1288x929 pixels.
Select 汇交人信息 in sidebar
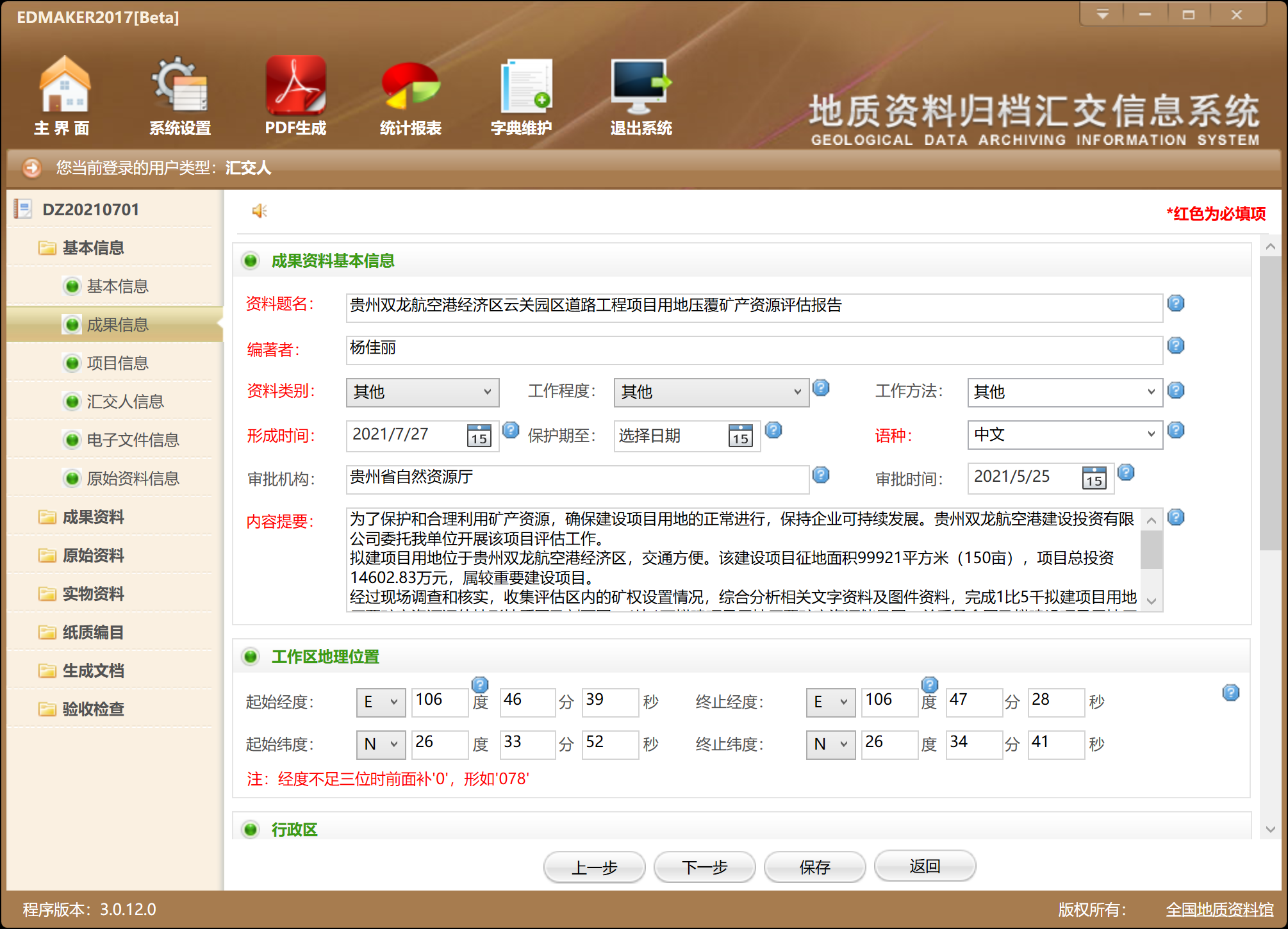click(x=126, y=402)
